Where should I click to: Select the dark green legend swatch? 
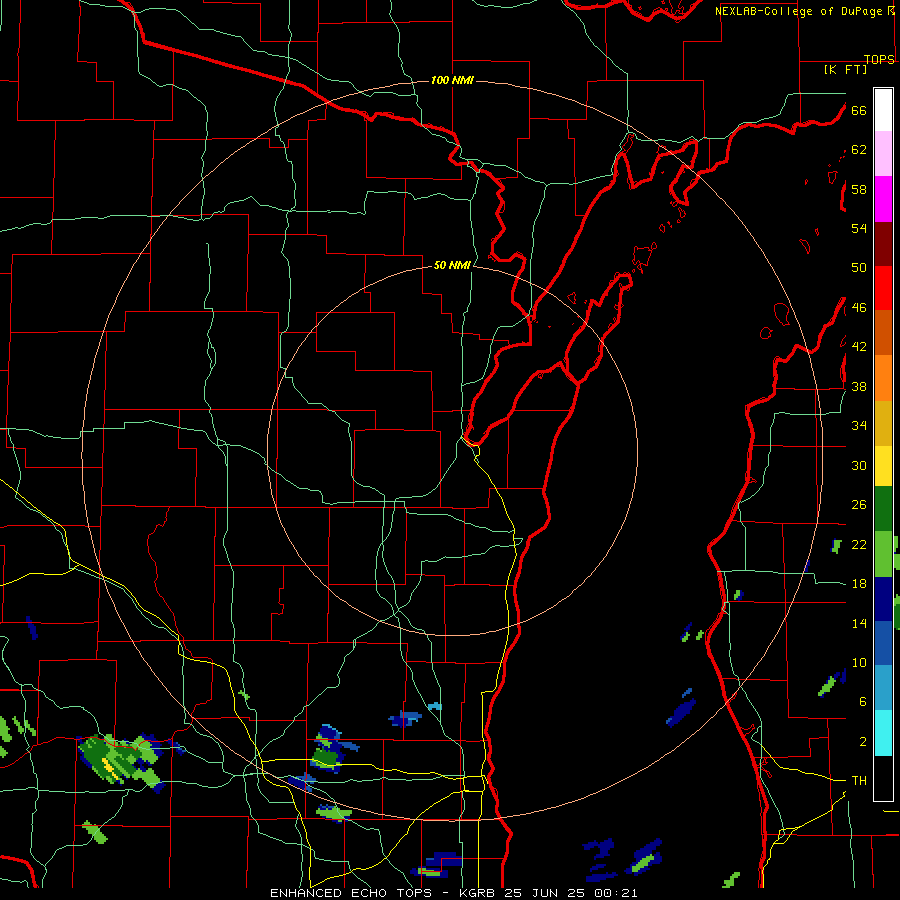point(883,509)
